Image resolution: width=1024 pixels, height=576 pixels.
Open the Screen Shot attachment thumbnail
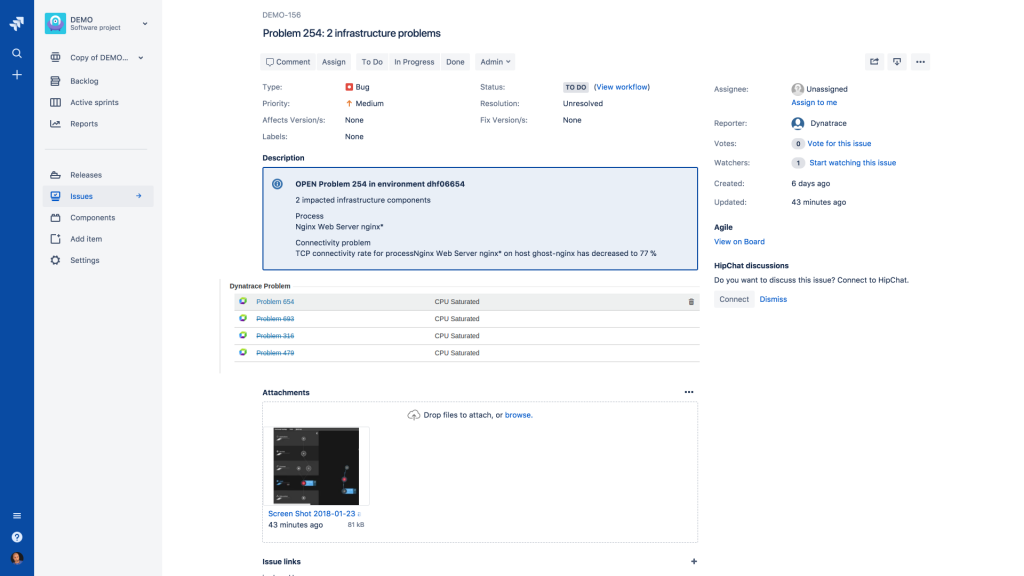(x=317, y=466)
